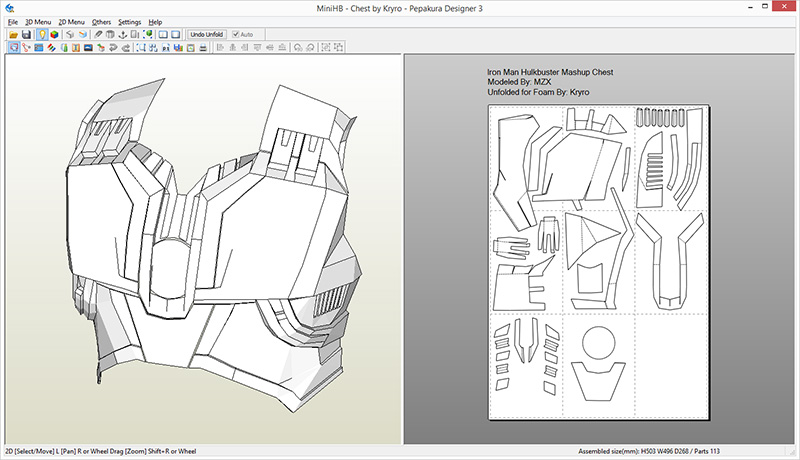Click the last icon in second toolbar
Screen dimensions: 800x460
click(x=338, y=47)
